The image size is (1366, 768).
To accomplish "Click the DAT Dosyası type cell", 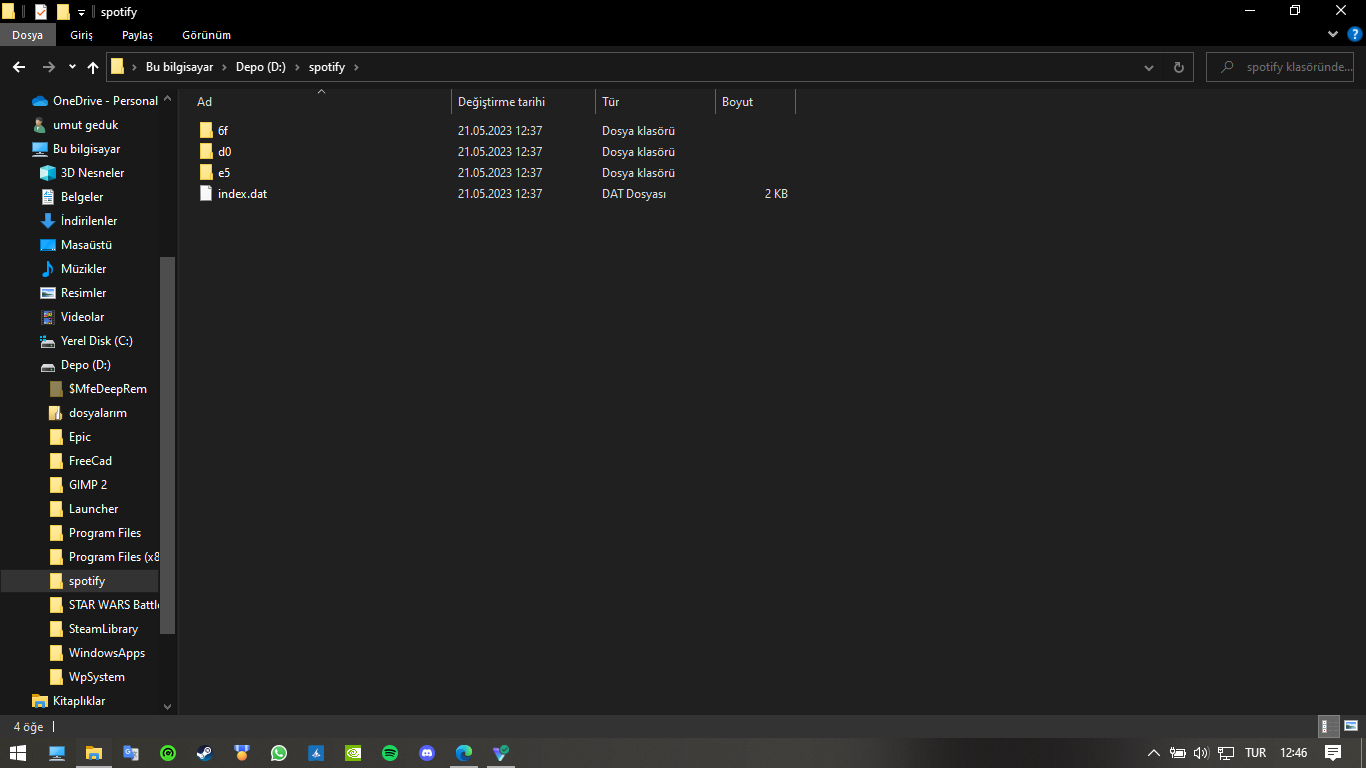I will (x=634, y=194).
